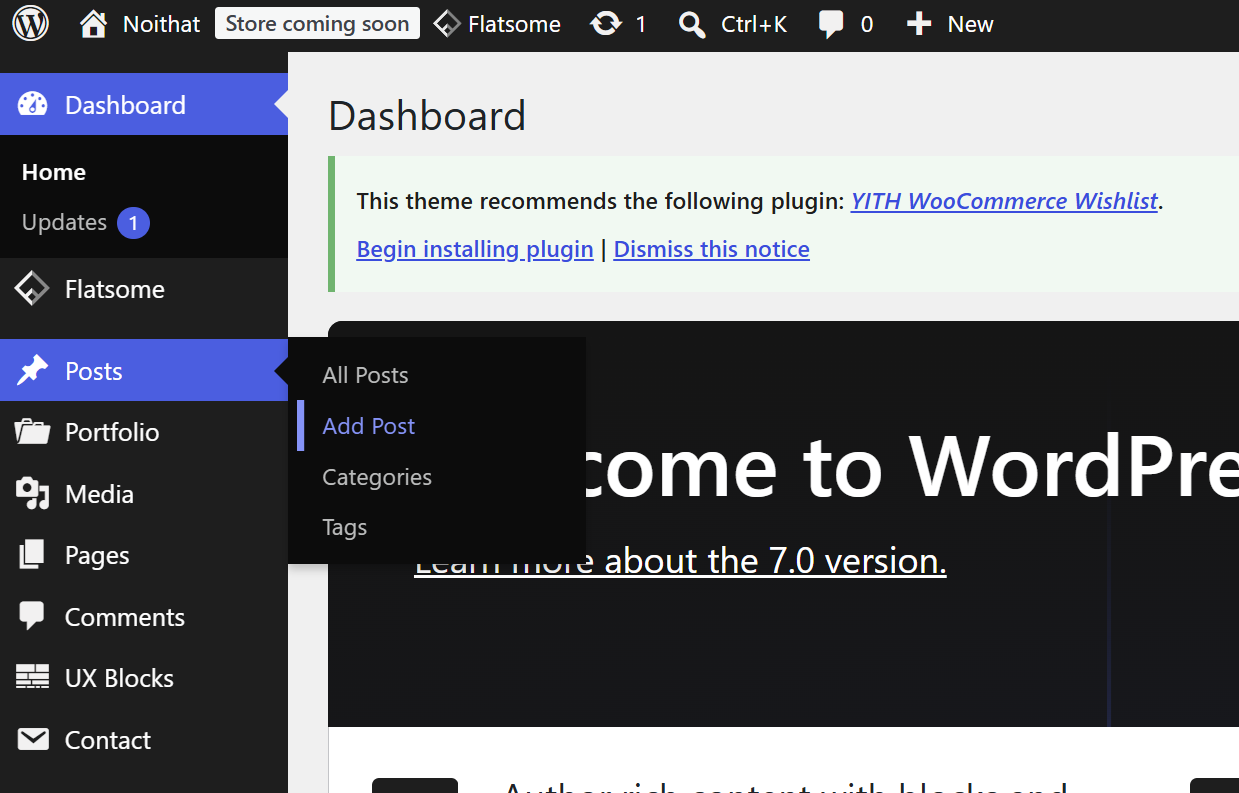The image size is (1239, 793).
Task: Click the Ctrl+K search label
Action: (x=754, y=24)
